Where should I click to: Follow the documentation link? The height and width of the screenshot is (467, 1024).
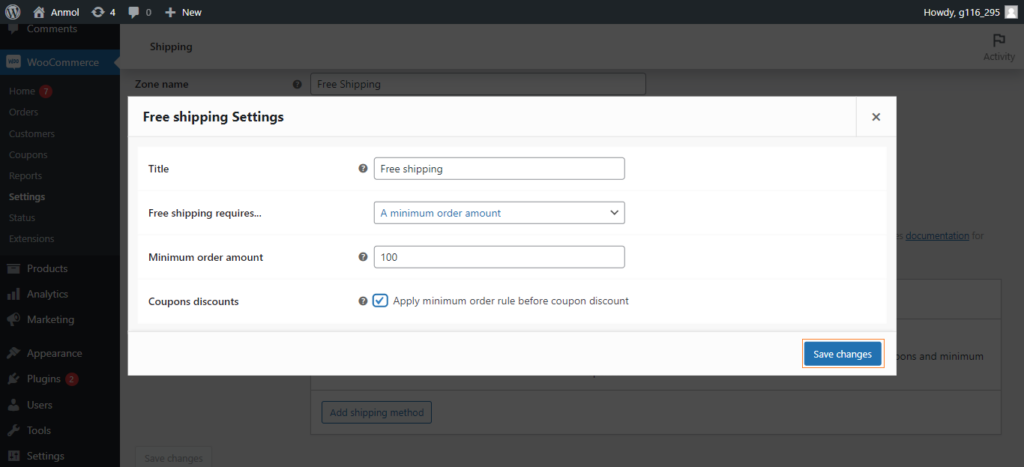pyautogui.click(x=937, y=236)
